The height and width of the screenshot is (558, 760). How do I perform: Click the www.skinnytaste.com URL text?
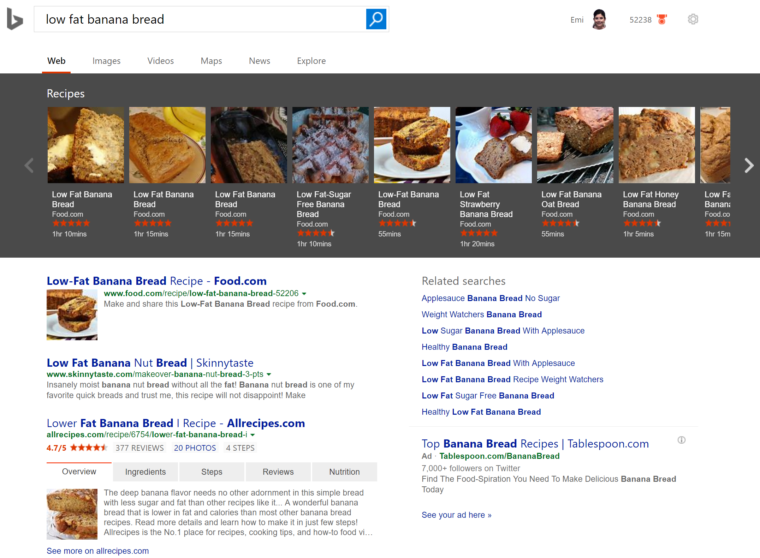[155, 374]
